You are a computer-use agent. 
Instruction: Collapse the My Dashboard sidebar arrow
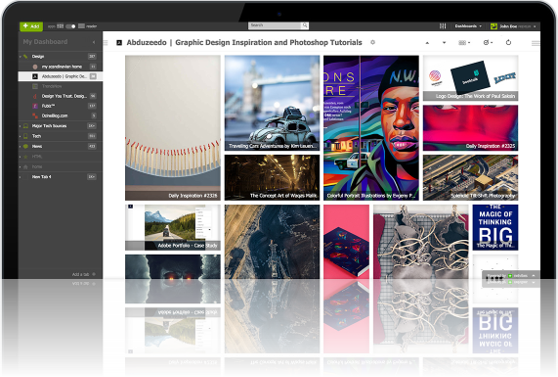[94, 42]
